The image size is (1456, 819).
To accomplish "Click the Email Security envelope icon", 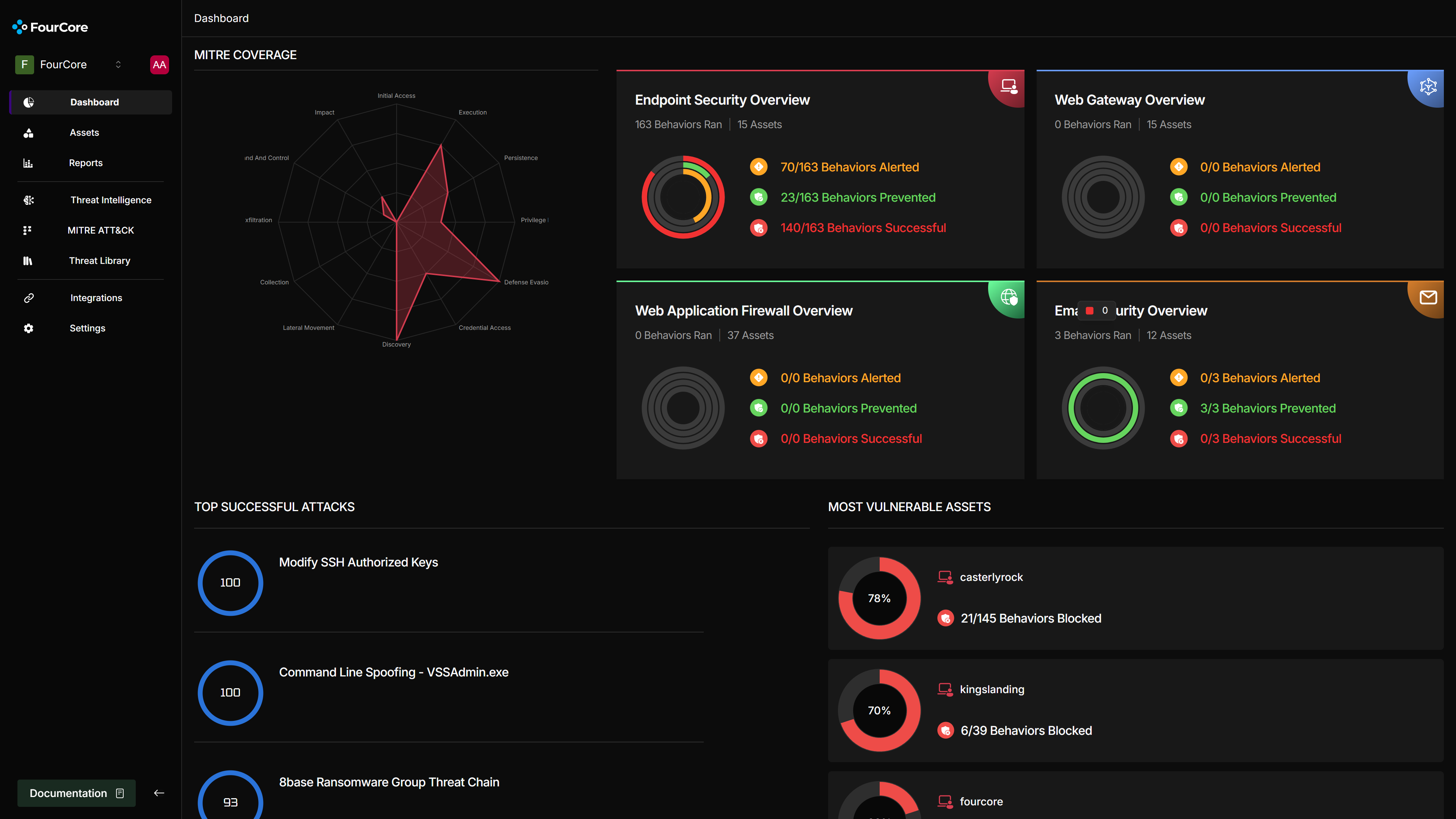I will [x=1428, y=297].
